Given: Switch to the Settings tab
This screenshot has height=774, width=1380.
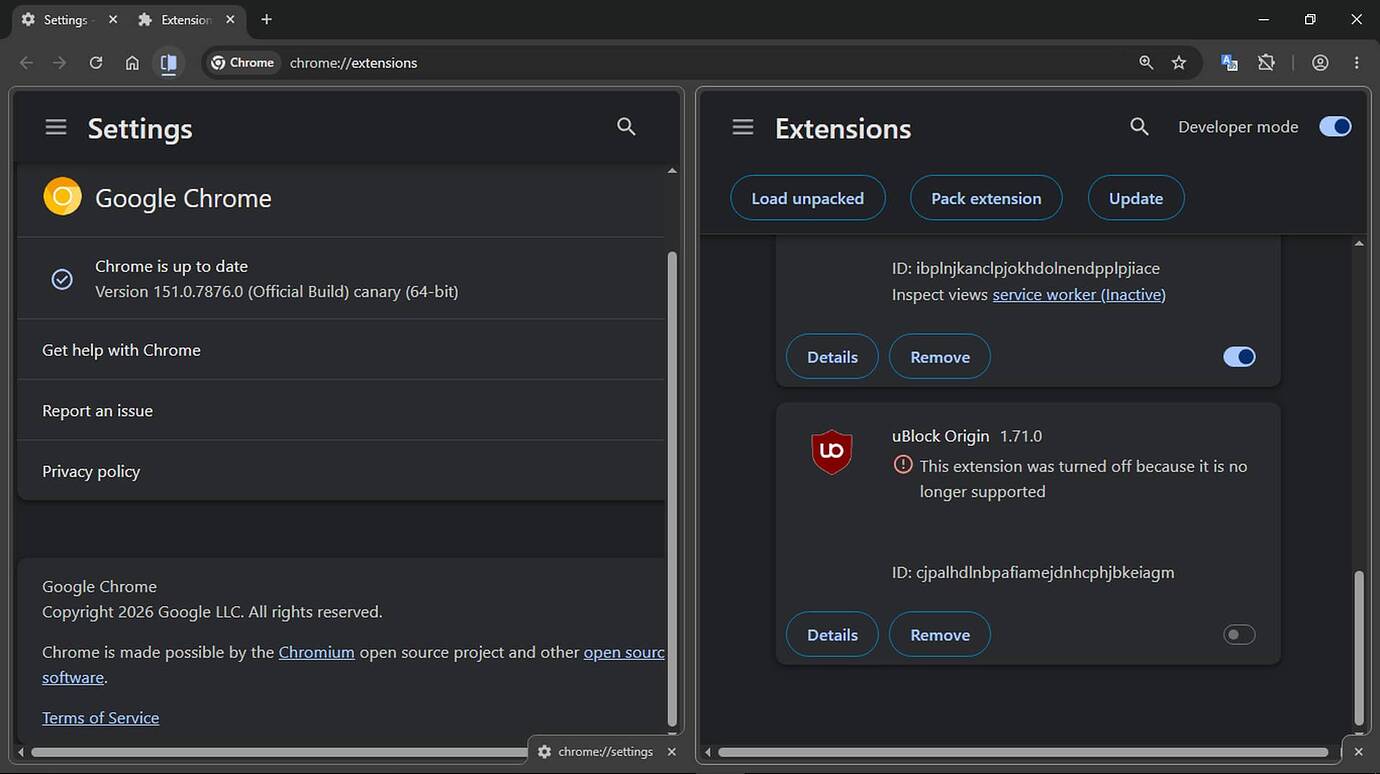Looking at the screenshot, I should 66,19.
